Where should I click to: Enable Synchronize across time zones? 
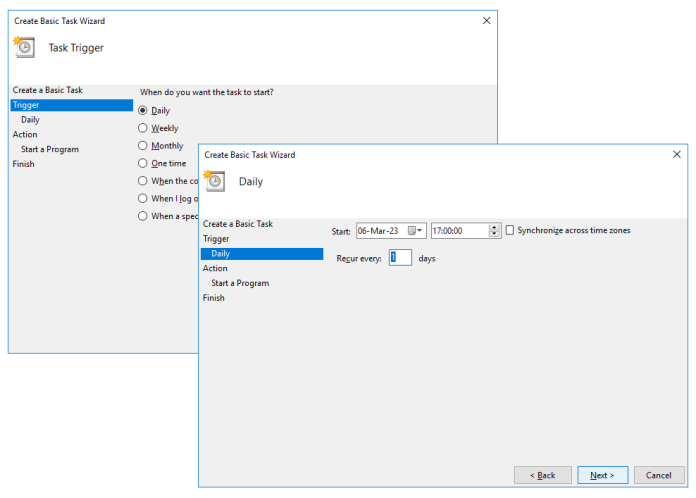tap(510, 230)
